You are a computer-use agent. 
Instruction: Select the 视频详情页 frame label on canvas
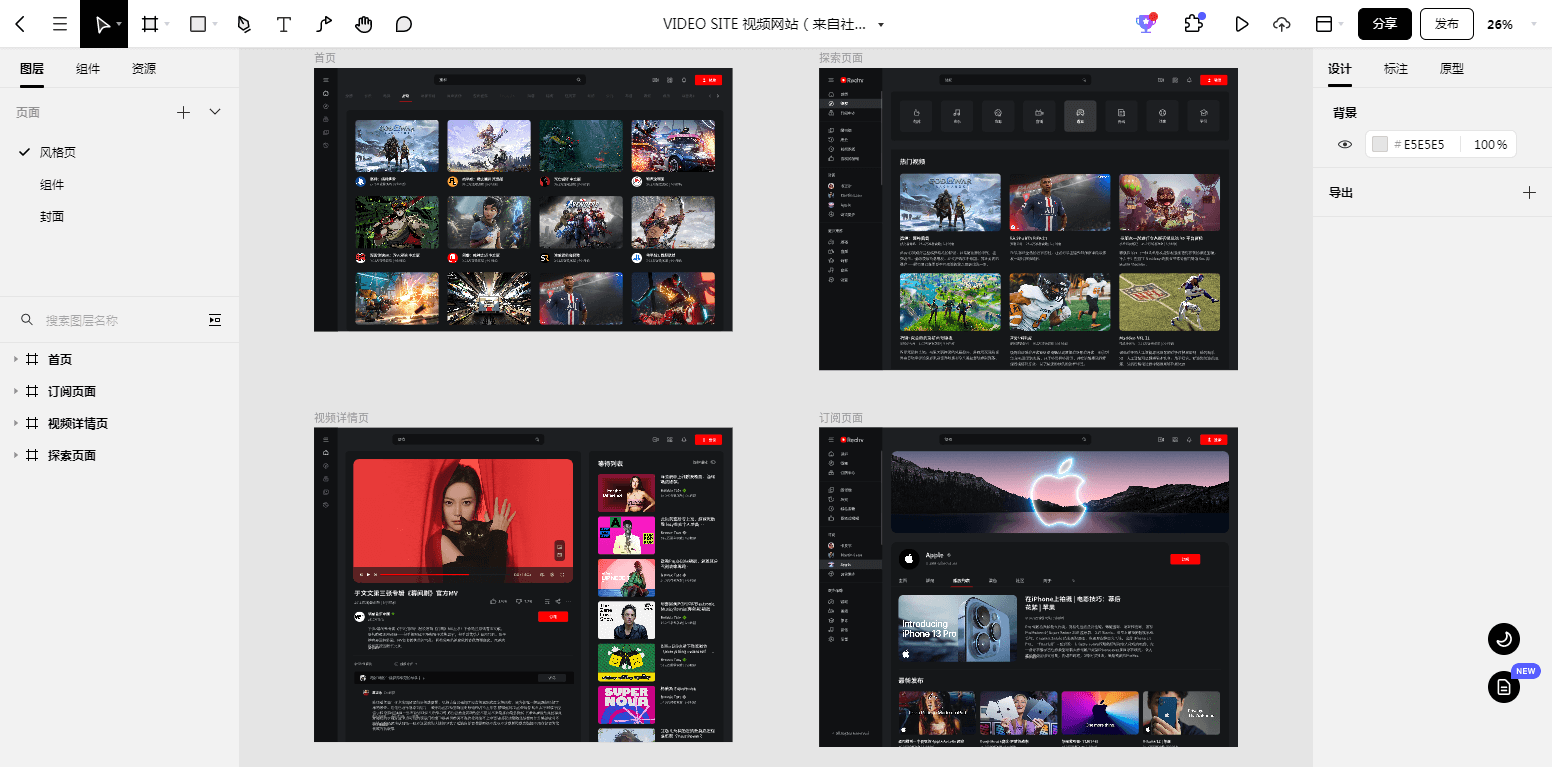(341, 418)
